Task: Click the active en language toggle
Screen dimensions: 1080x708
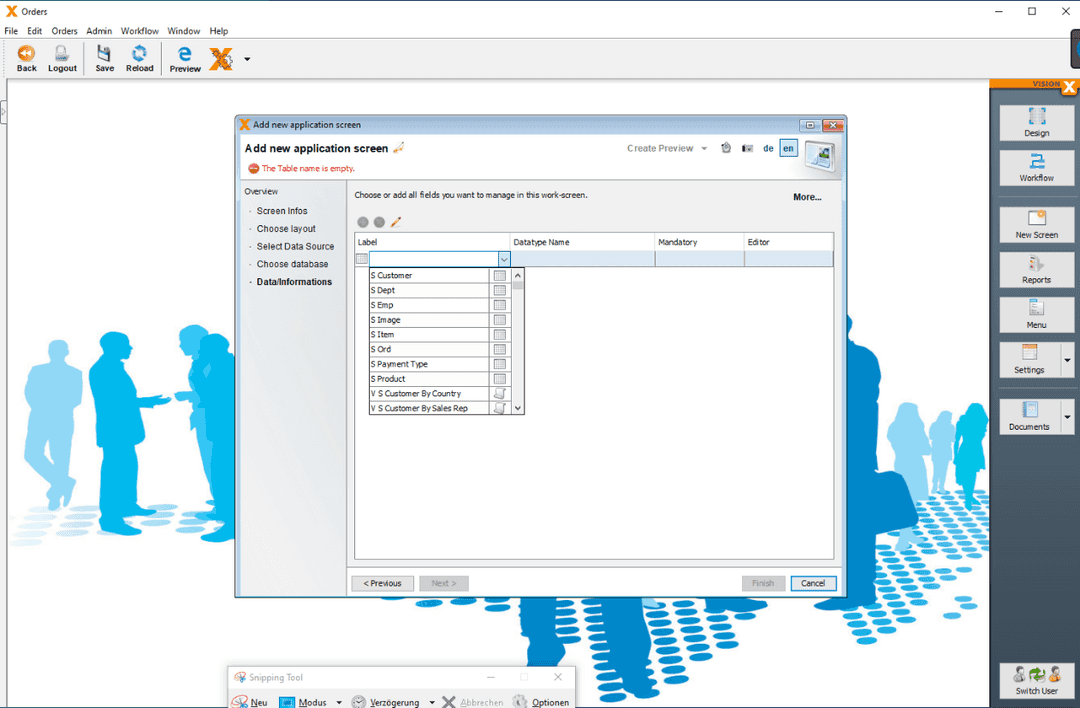Action: 788,148
